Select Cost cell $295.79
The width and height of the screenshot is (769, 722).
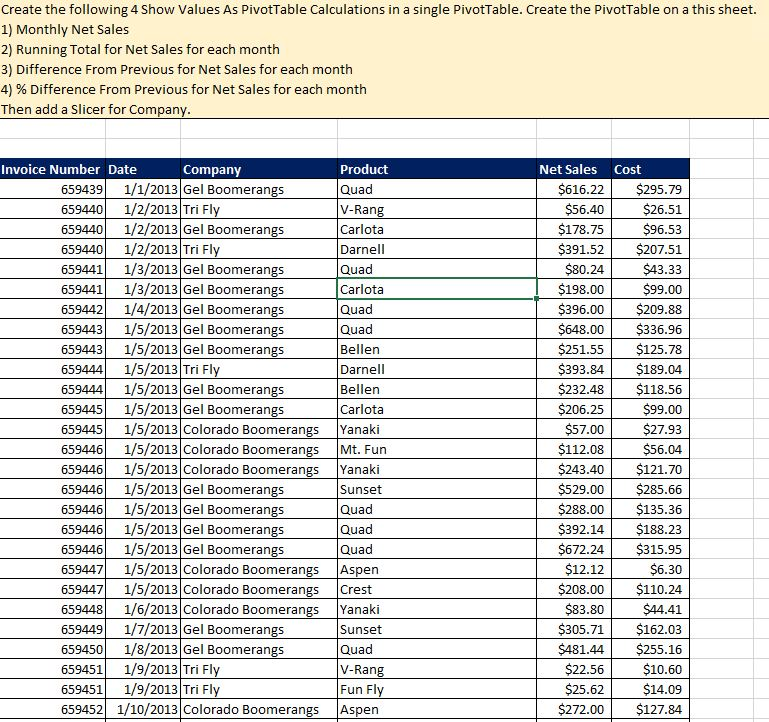coord(650,189)
